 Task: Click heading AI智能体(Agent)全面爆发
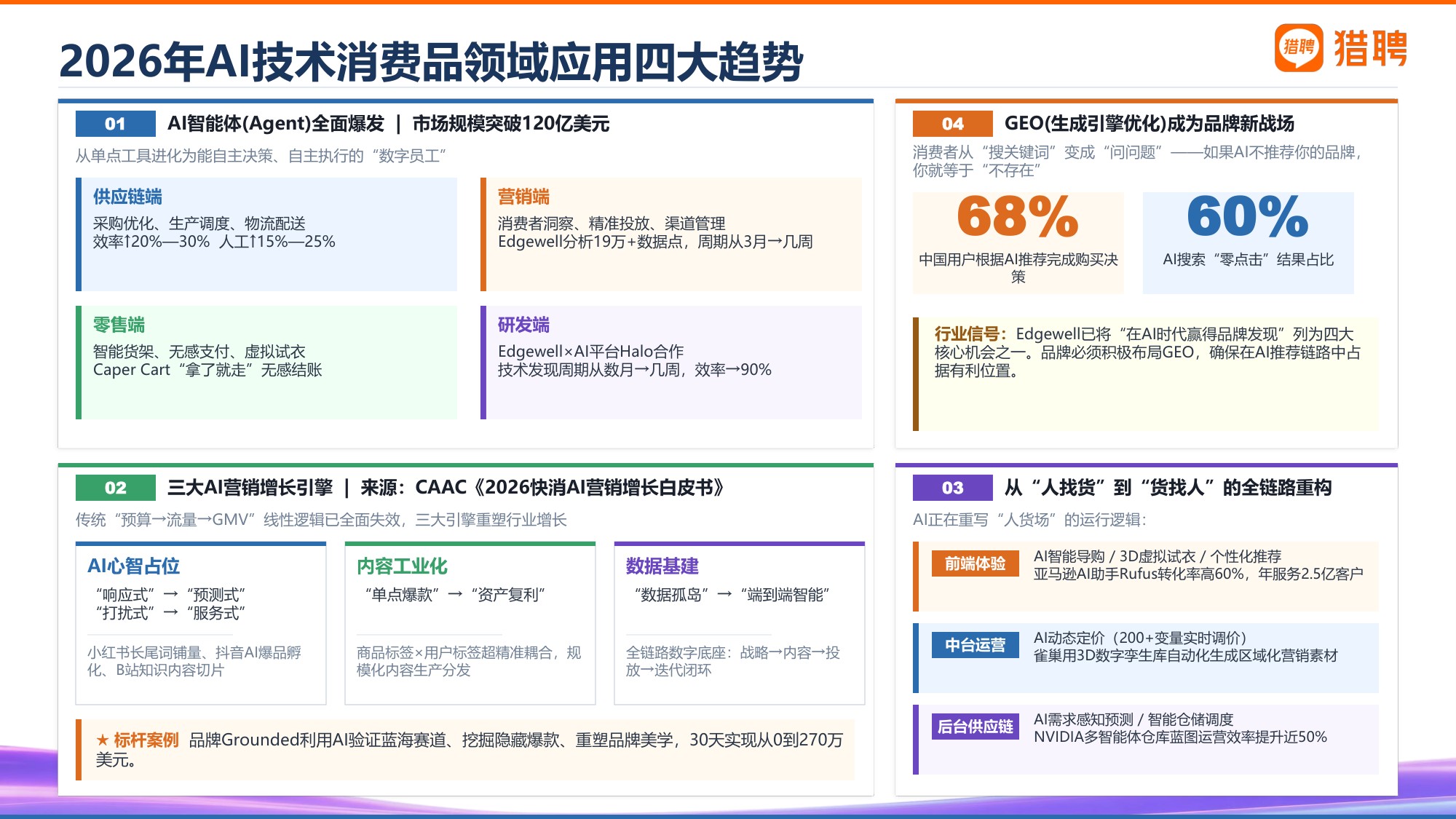pyautogui.click(x=276, y=124)
